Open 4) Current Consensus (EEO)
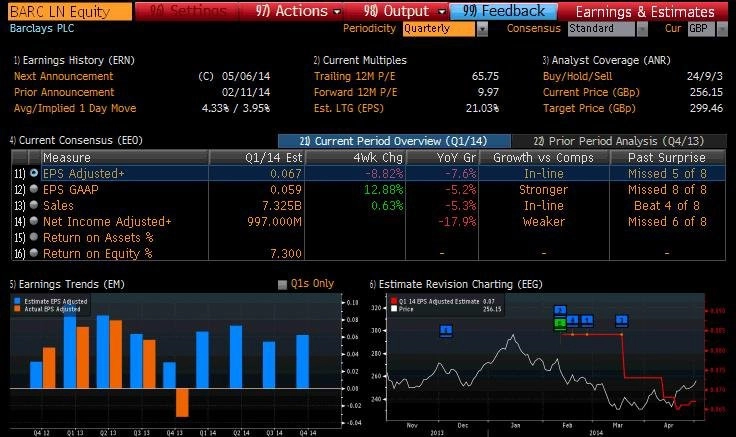Screen dimensions: 736x437 click(x=76, y=140)
